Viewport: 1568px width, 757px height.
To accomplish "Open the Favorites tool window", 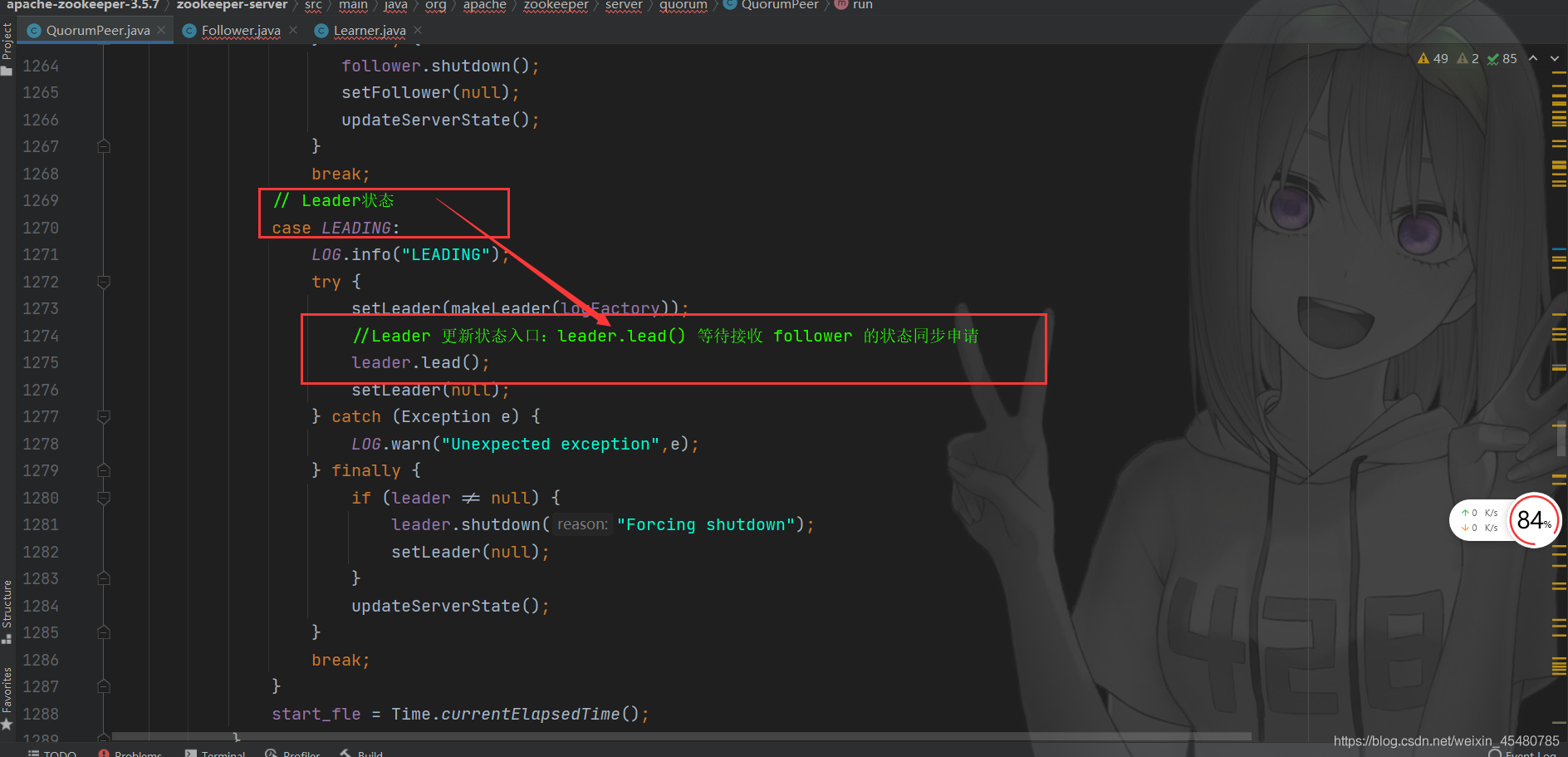I will pos(7,699).
